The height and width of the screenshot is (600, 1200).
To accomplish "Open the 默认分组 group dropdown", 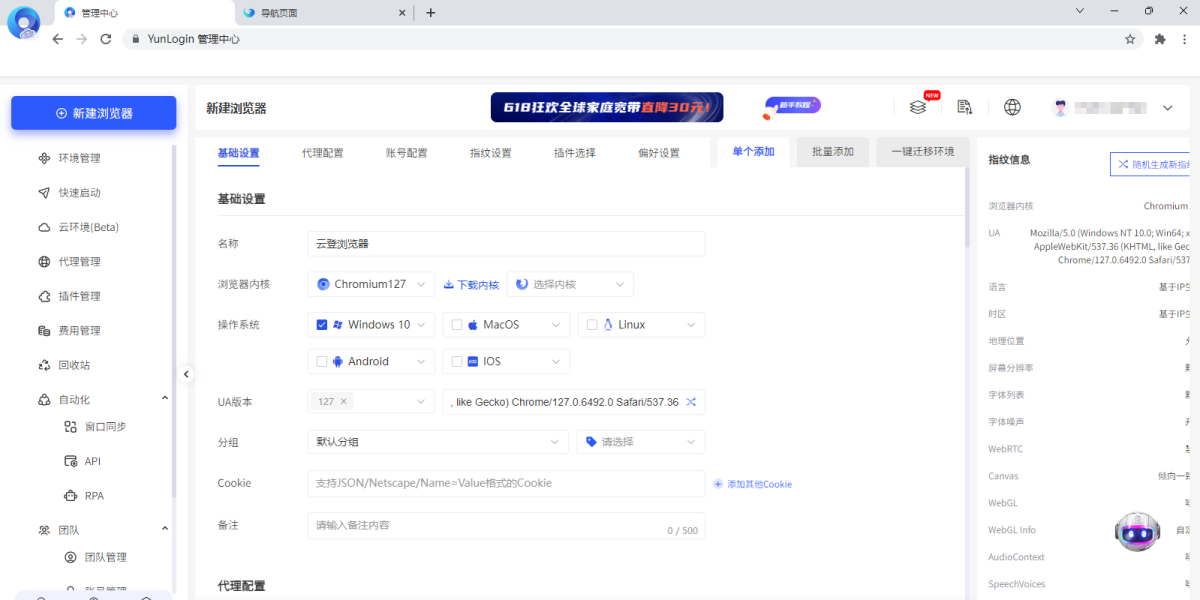I will coord(437,441).
